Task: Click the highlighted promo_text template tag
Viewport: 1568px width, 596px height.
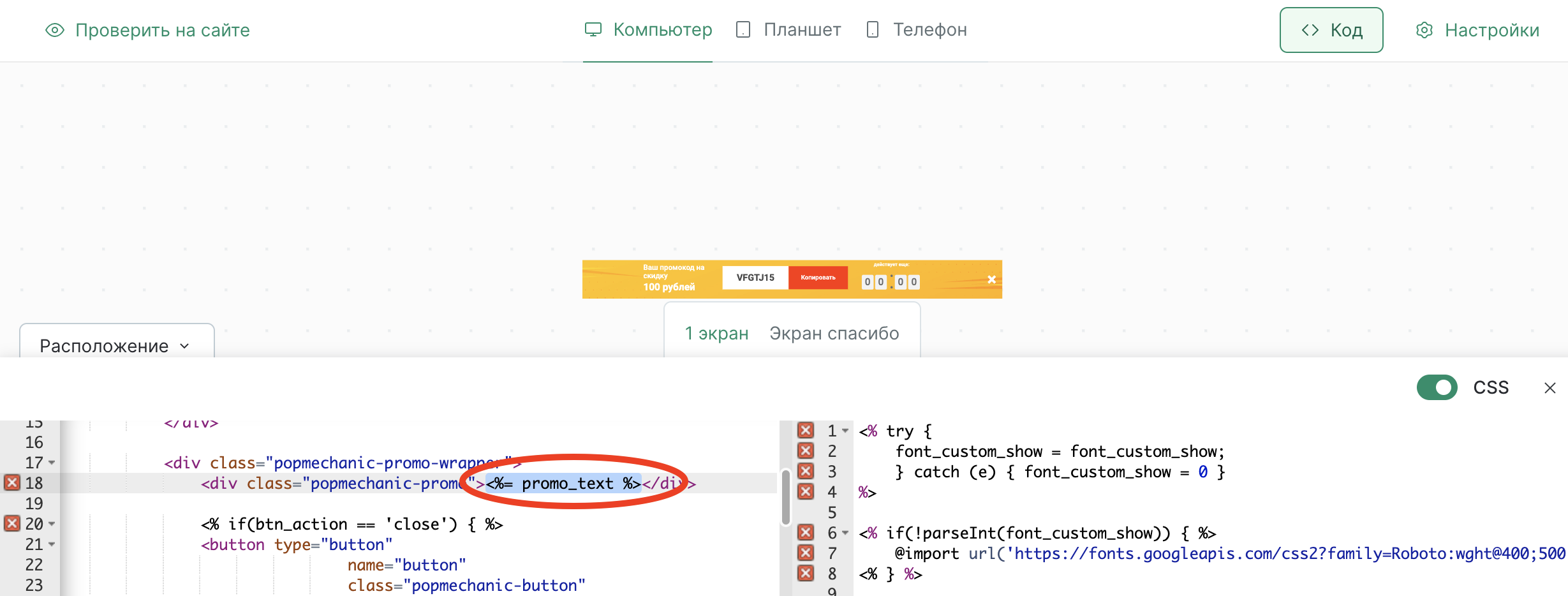Action: coord(563,483)
